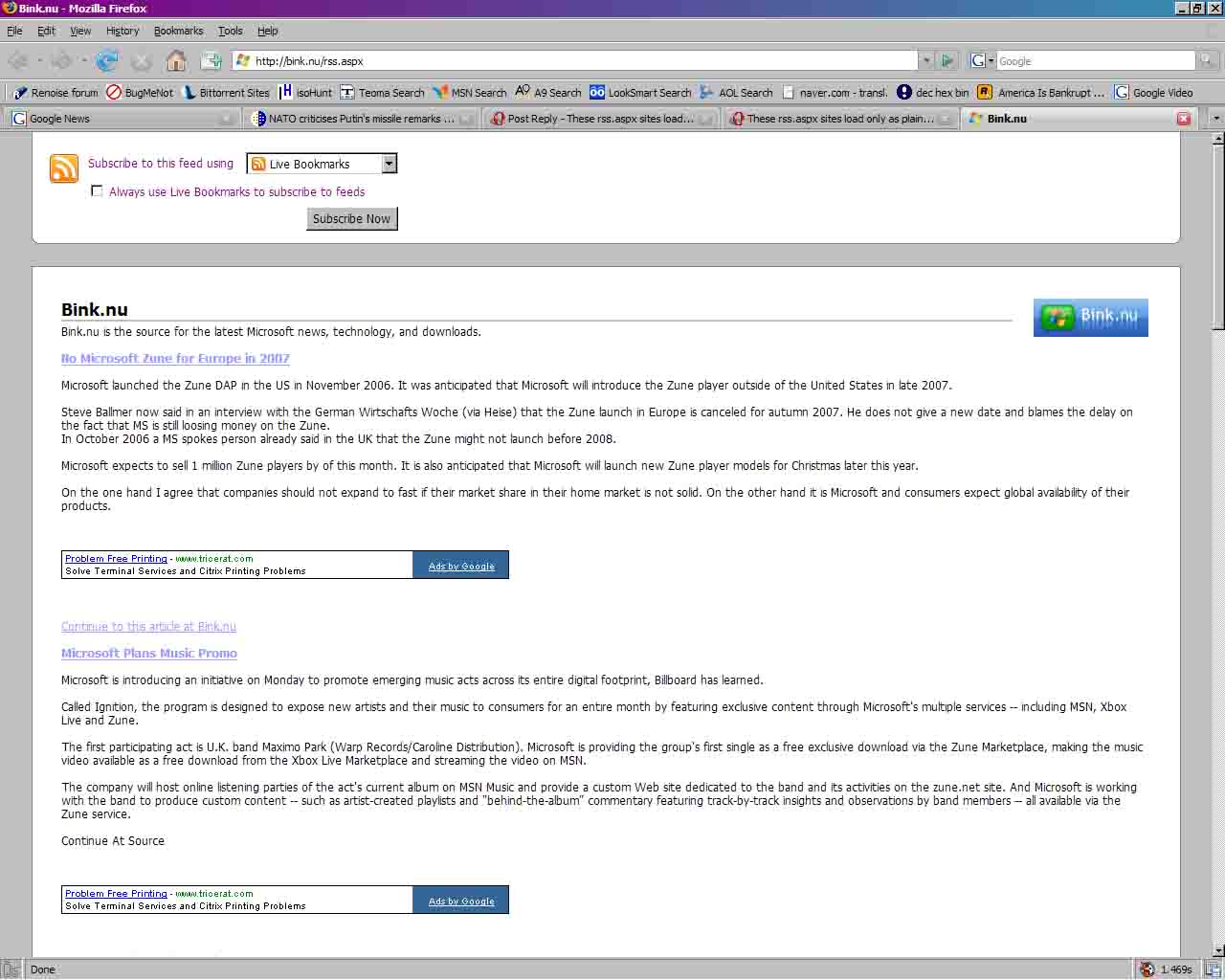Open Teoma Search bookmark
The height and width of the screenshot is (980, 1225).
(382, 93)
